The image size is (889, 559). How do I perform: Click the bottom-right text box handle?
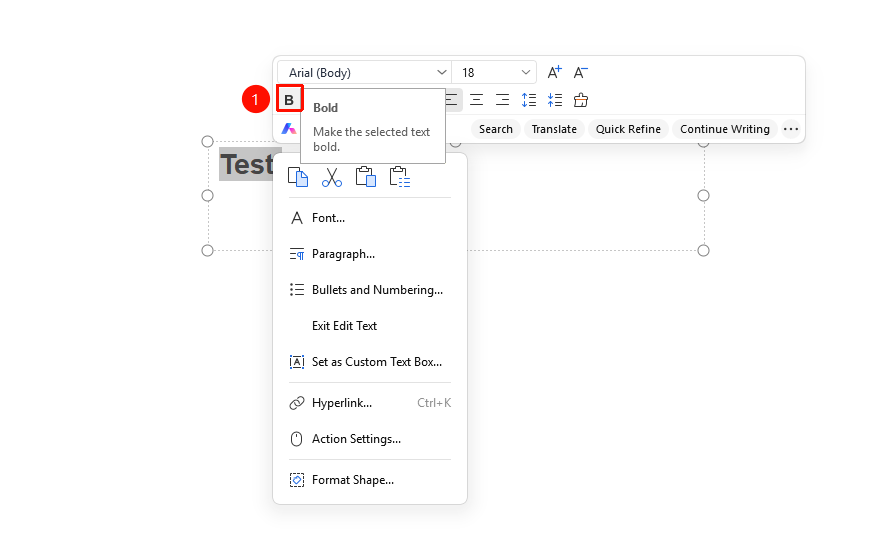coord(704,251)
